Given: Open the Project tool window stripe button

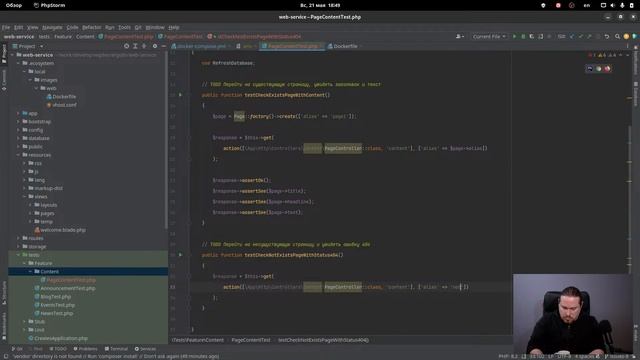Looking at the screenshot, I should click(x=4, y=54).
